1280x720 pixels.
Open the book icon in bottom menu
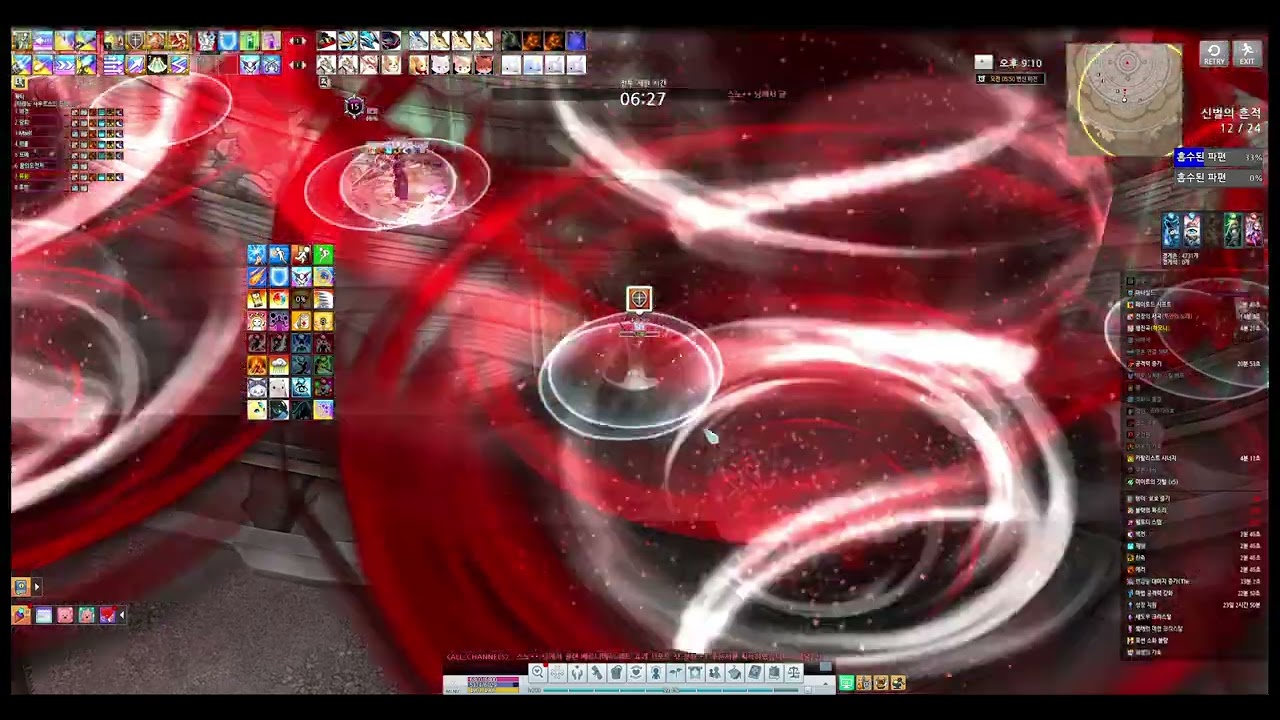click(755, 673)
